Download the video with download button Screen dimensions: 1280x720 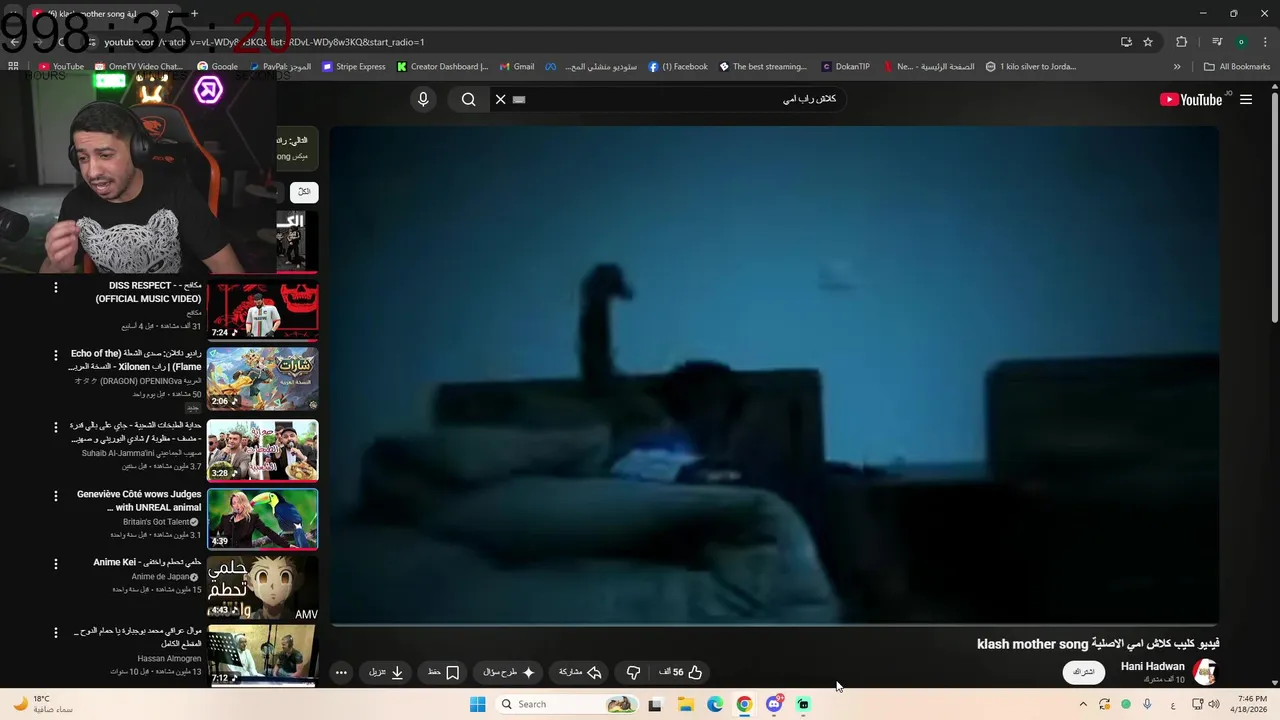(386, 672)
